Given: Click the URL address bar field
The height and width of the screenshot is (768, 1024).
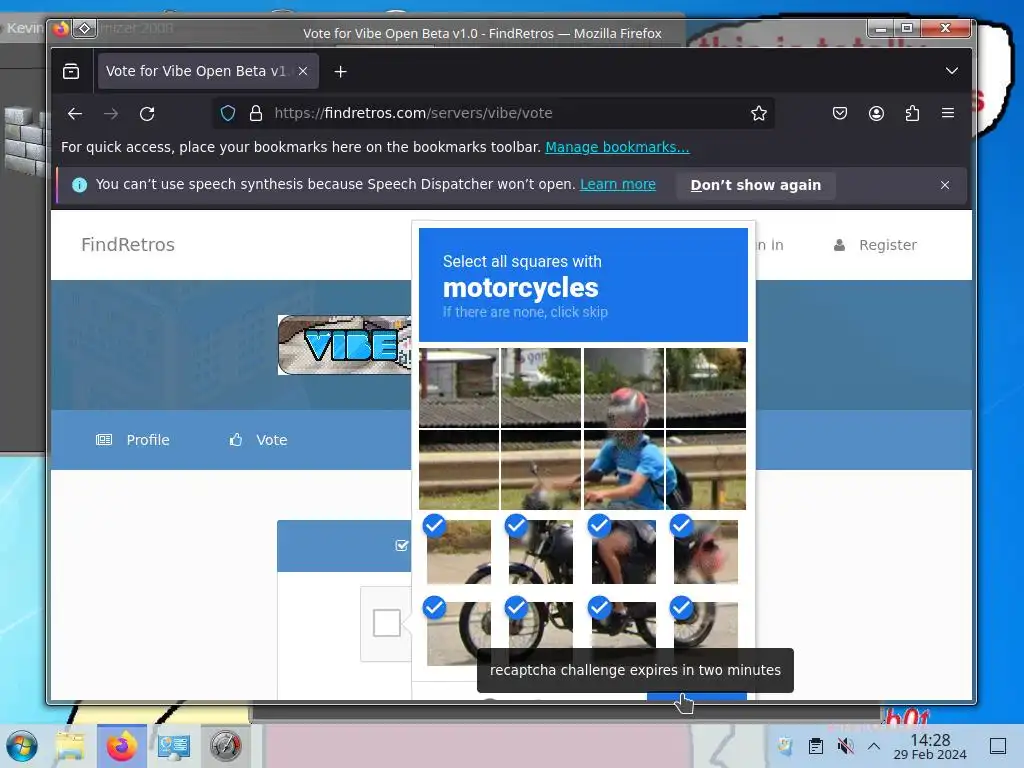Looking at the screenshot, I should point(494,113).
